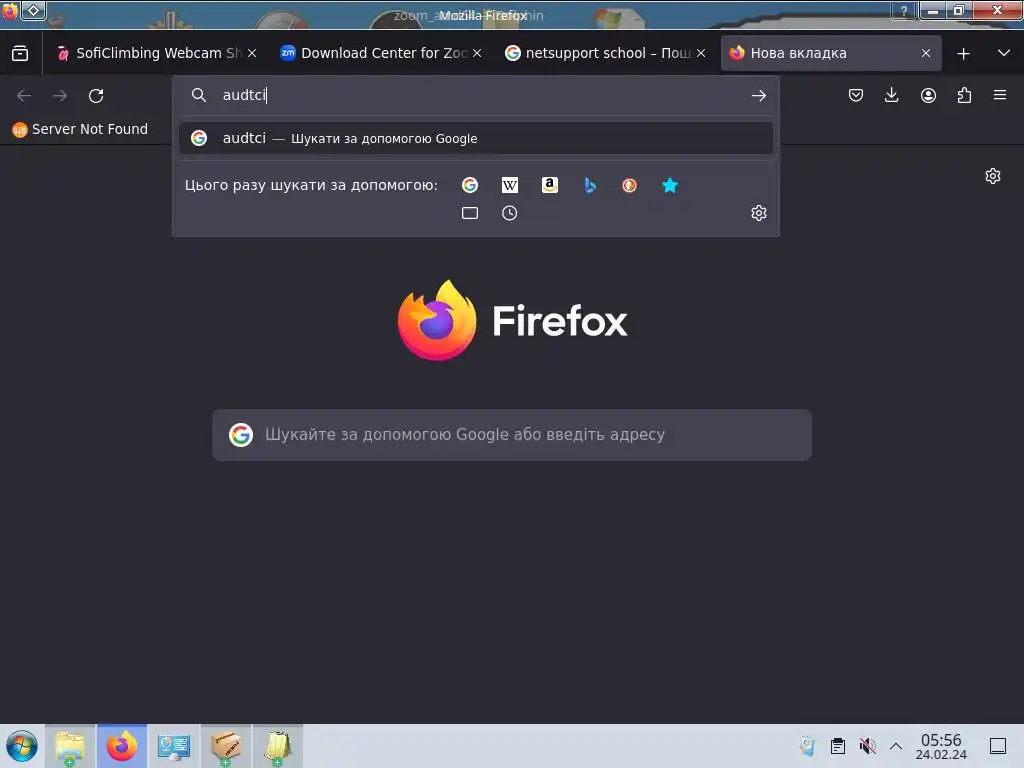Click the window help question button
This screenshot has width=1024, height=768.
[904, 10]
